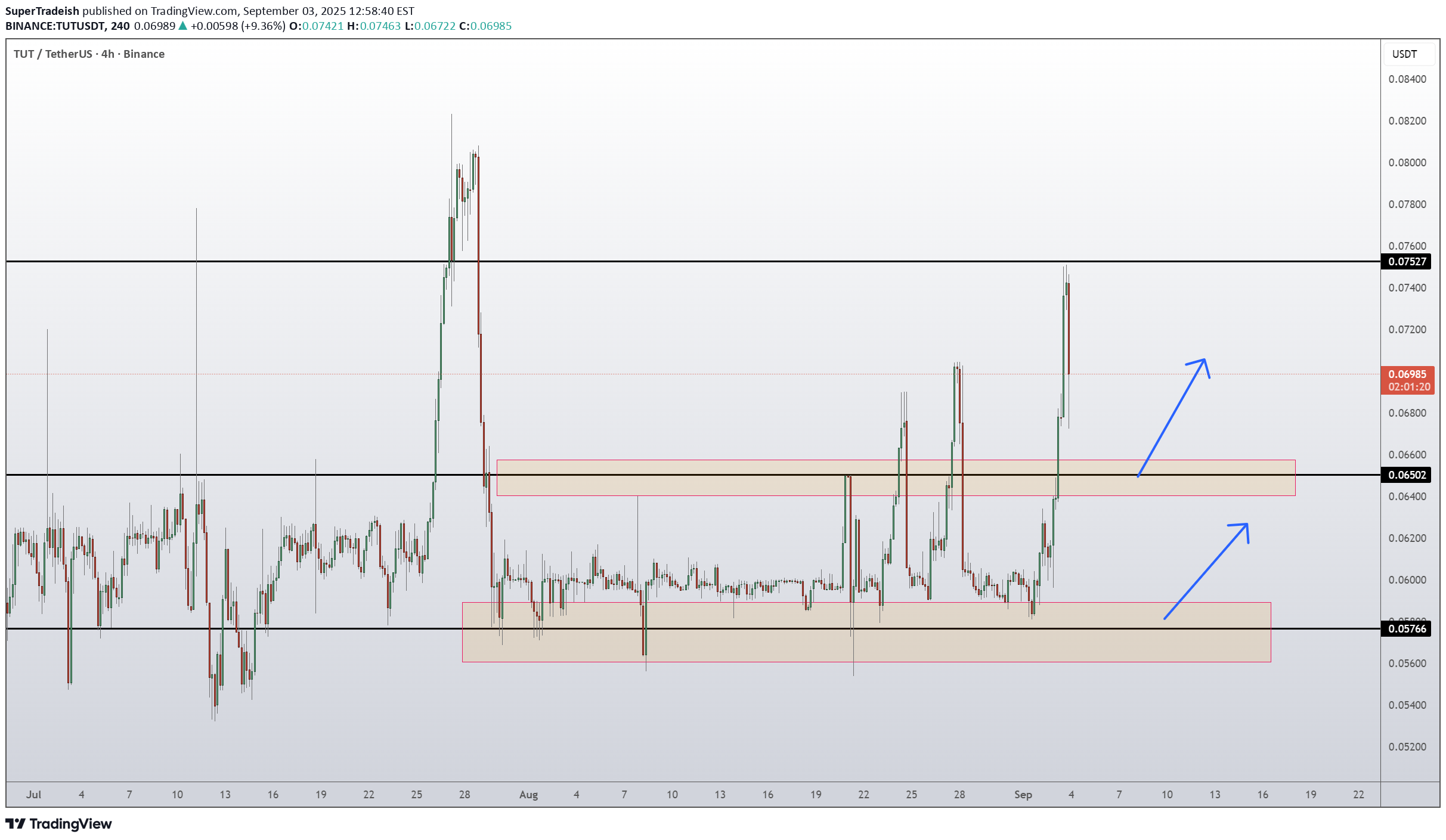The height and width of the screenshot is (840, 1446).
Task: Click the +0.00598 (+9.36%) change text
Action: [238, 26]
